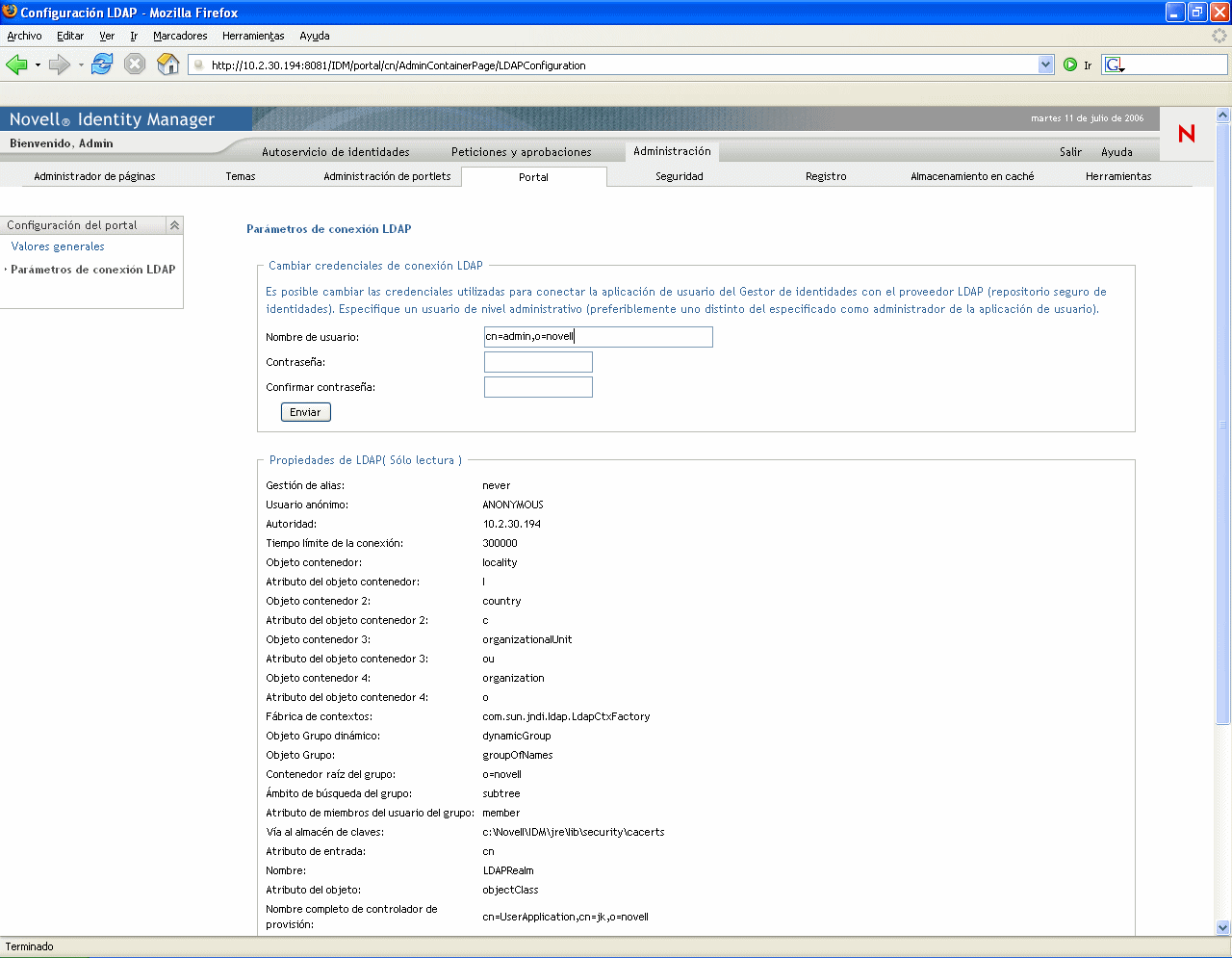
Task: Click the red Novell N logo
Action: [1187, 134]
